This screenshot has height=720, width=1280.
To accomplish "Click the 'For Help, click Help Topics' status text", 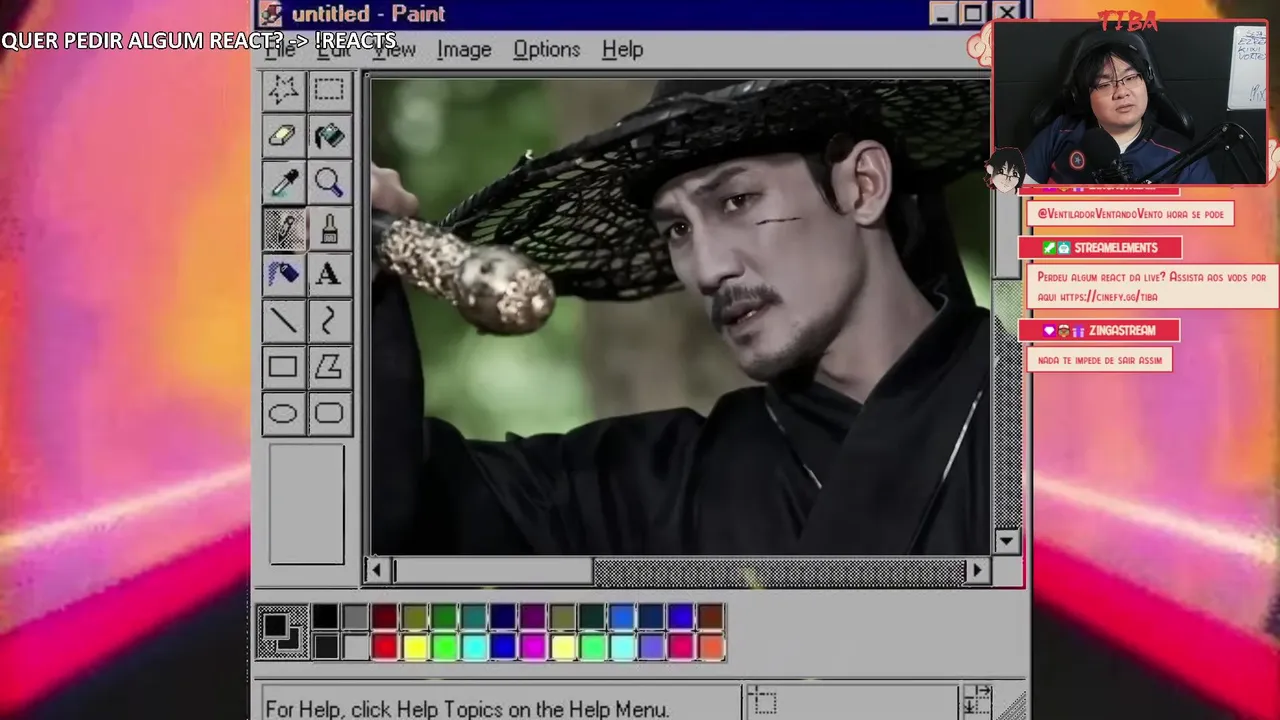I will tap(467, 708).
